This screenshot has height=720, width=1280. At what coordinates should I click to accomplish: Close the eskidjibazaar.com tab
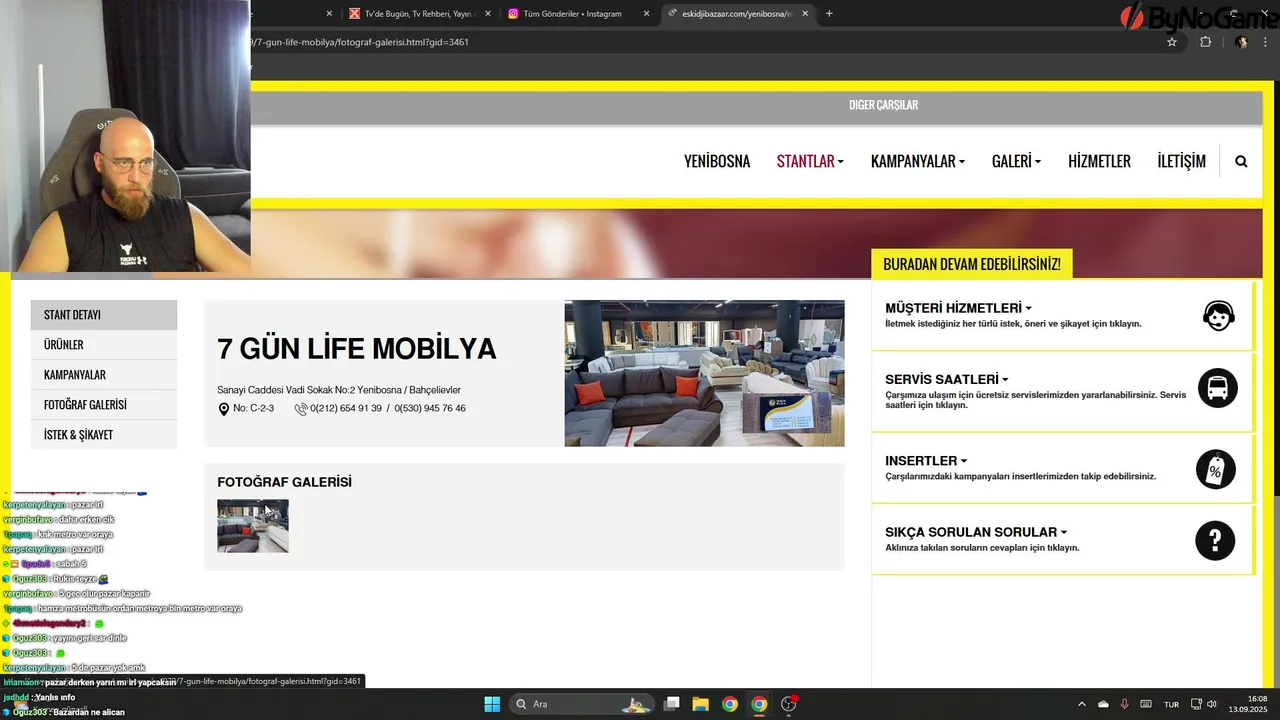805,14
